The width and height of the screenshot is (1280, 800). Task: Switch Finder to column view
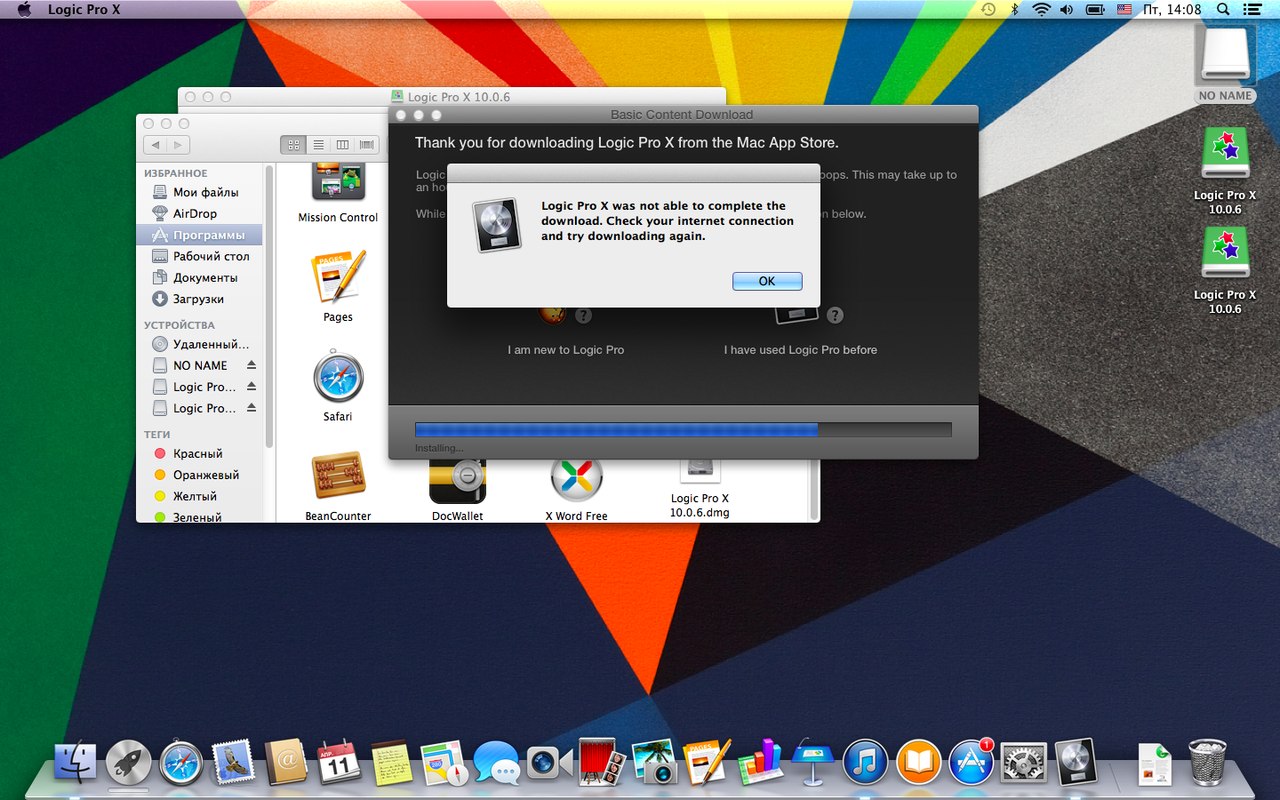coord(342,145)
